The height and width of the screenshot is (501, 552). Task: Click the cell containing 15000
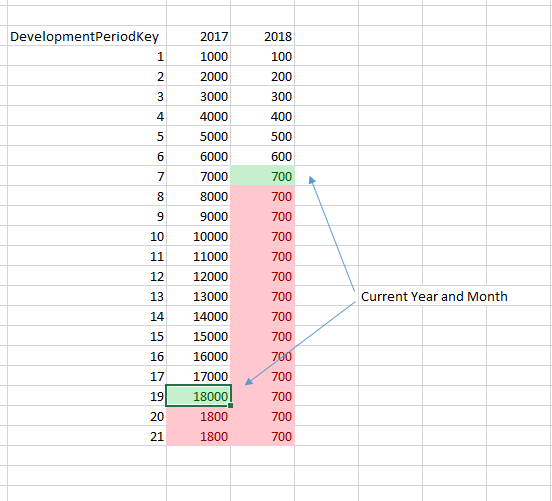point(199,336)
